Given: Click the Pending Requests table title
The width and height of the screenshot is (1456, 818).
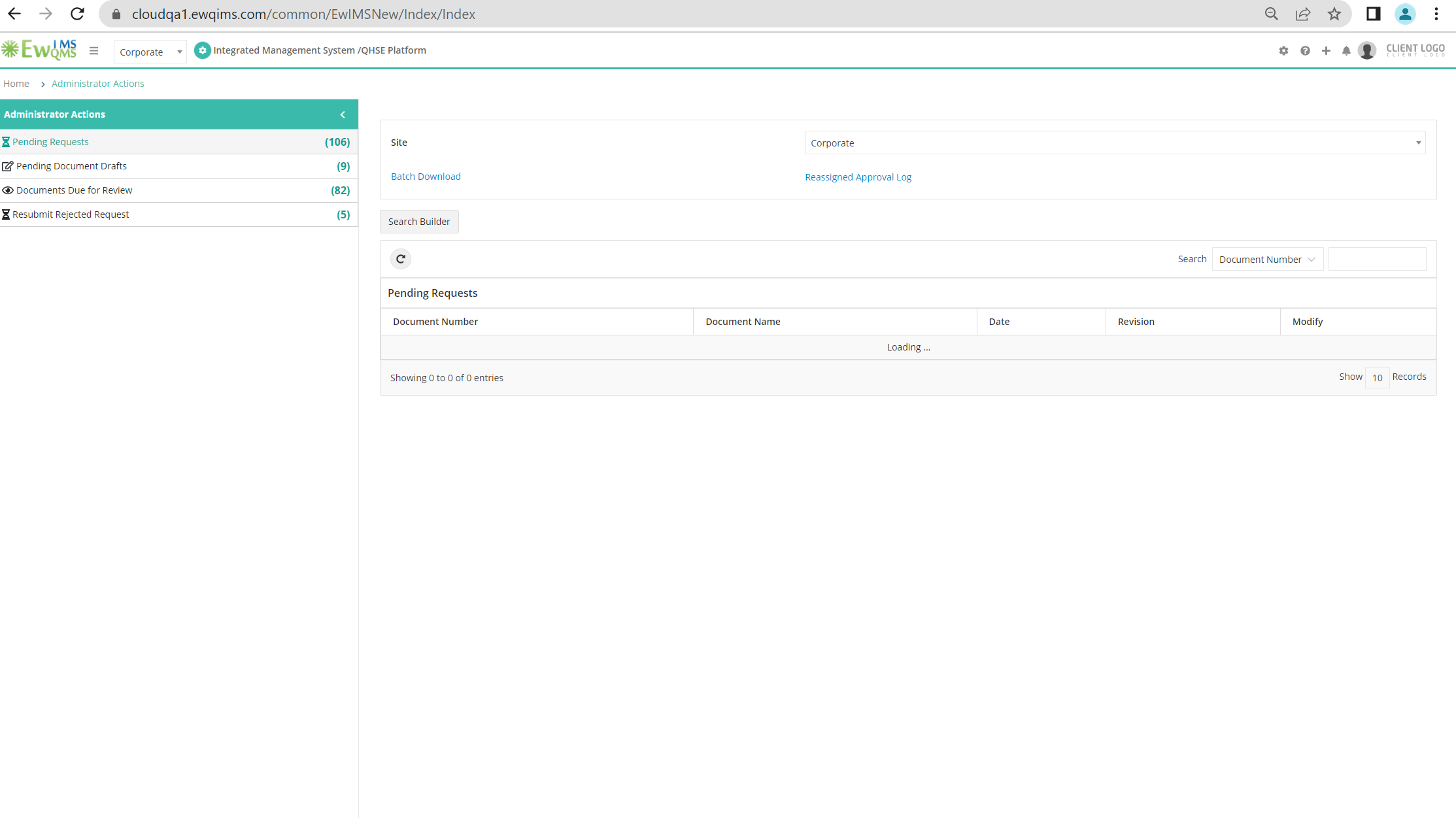Looking at the screenshot, I should 432,293.
